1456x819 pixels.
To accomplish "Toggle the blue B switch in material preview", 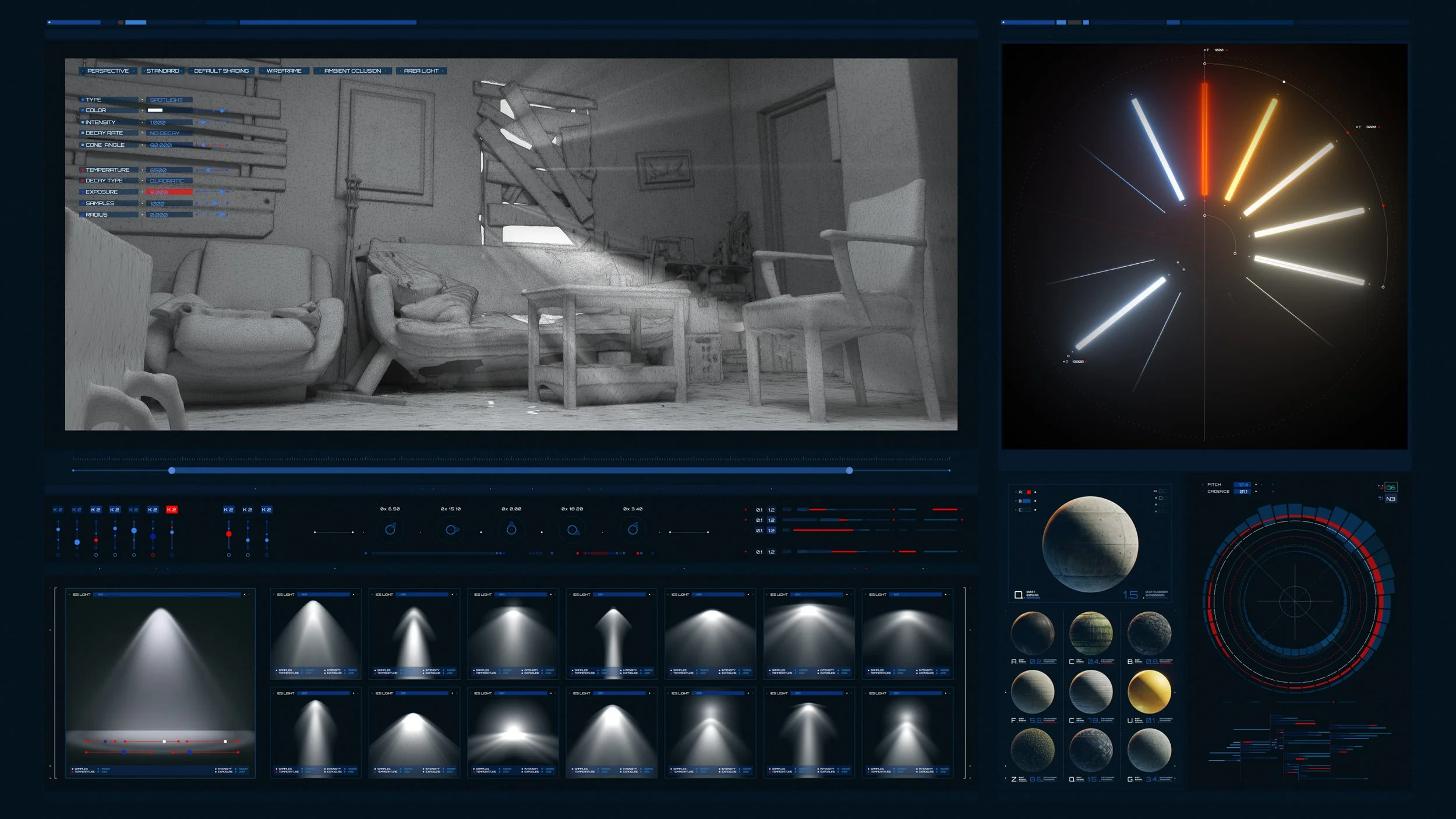I will [x=1027, y=501].
